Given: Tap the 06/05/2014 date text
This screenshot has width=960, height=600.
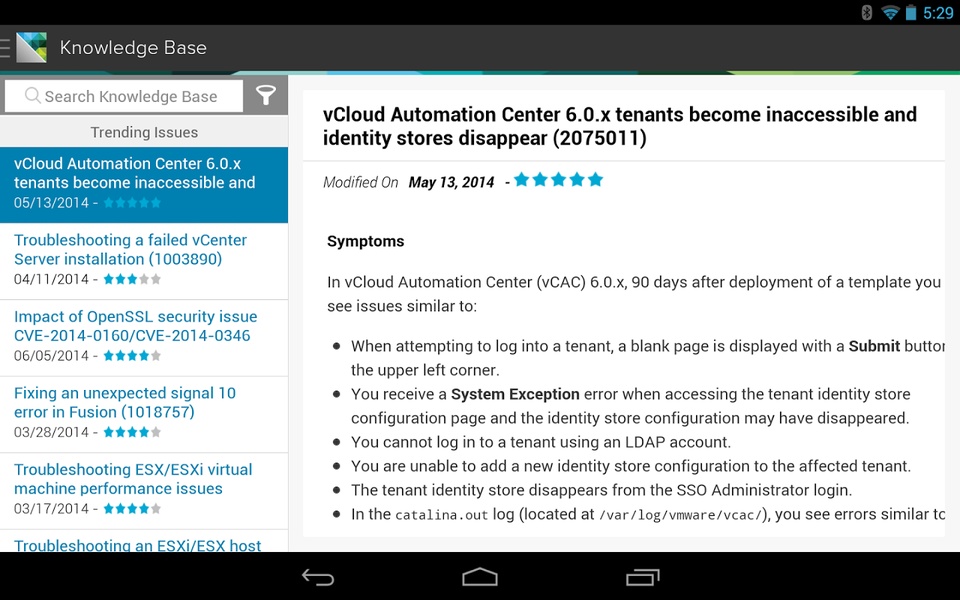Looking at the screenshot, I should coord(51,356).
